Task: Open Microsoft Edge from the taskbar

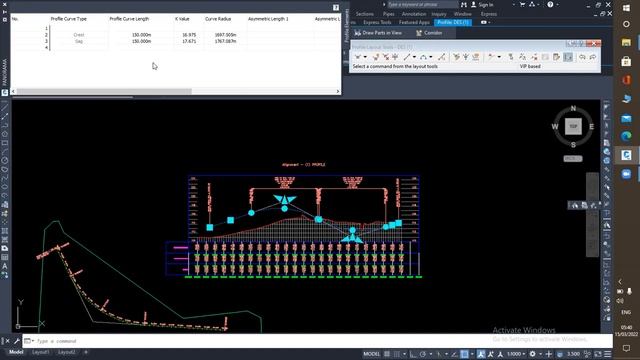Action: pyautogui.click(x=626, y=136)
